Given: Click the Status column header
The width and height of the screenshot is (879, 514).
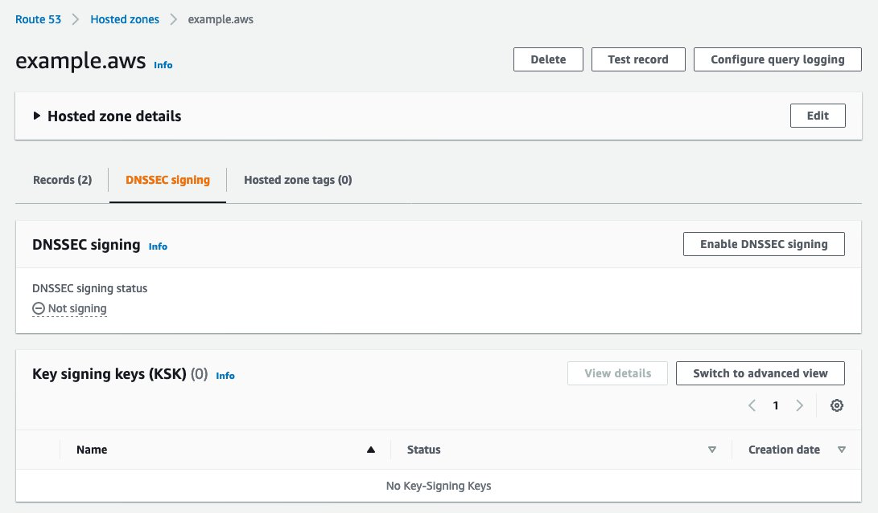Looking at the screenshot, I should [x=424, y=450].
